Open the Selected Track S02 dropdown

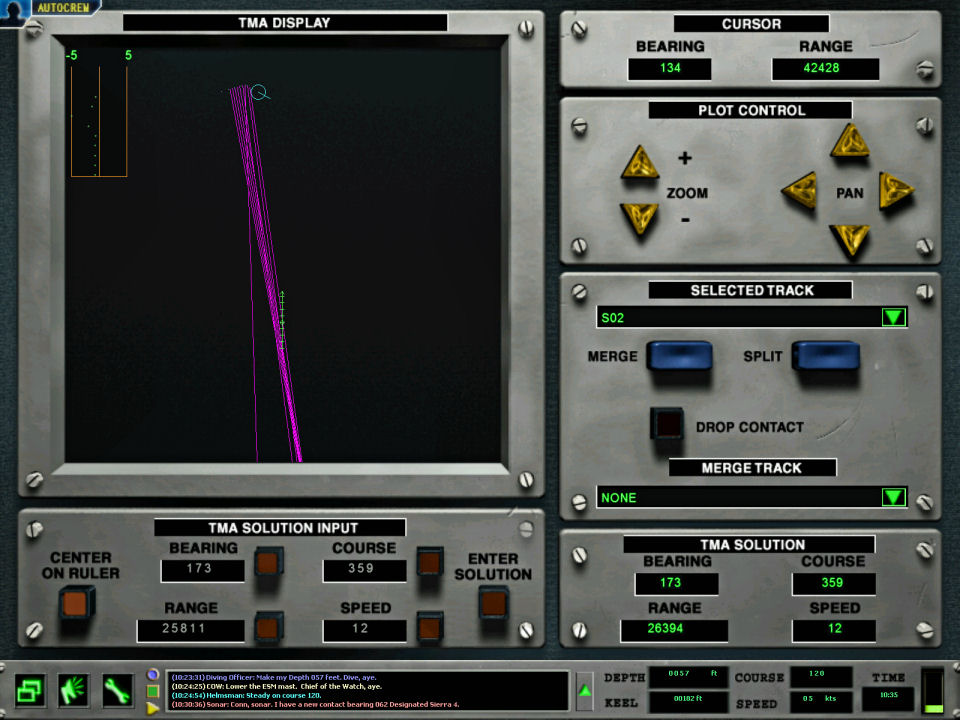pos(893,318)
